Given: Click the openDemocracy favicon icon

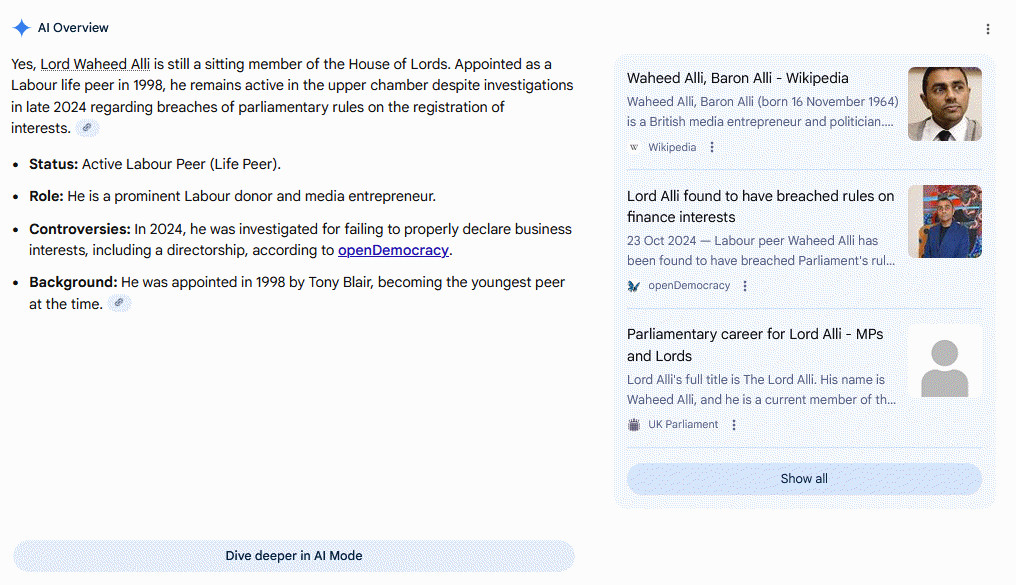Looking at the screenshot, I should [x=634, y=286].
